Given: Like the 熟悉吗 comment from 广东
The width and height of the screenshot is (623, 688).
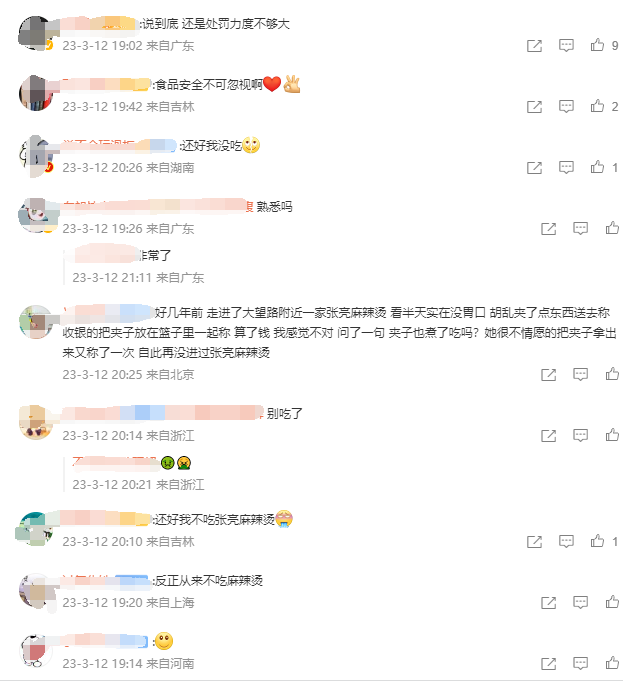Looking at the screenshot, I should [612, 228].
